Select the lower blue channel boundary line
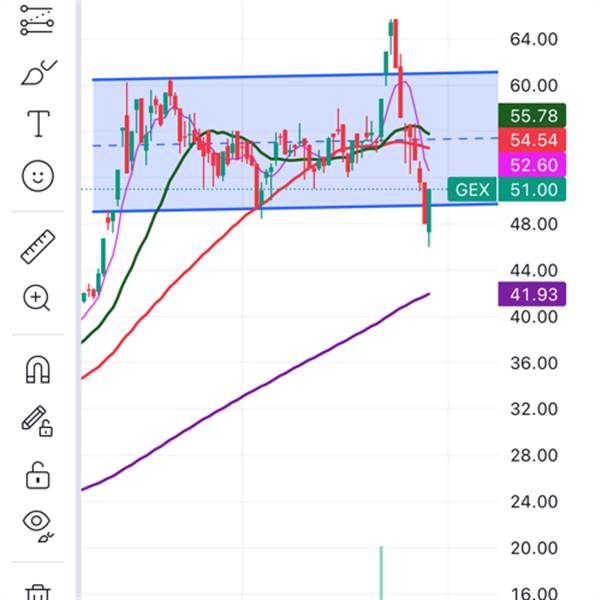This screenshot has height=600, width=600. pyautogui.click(x=295, y=208)
